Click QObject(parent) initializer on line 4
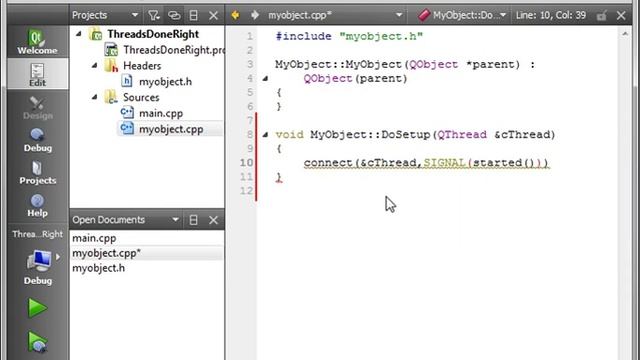640x360 pixels. (x=356, y=78)
